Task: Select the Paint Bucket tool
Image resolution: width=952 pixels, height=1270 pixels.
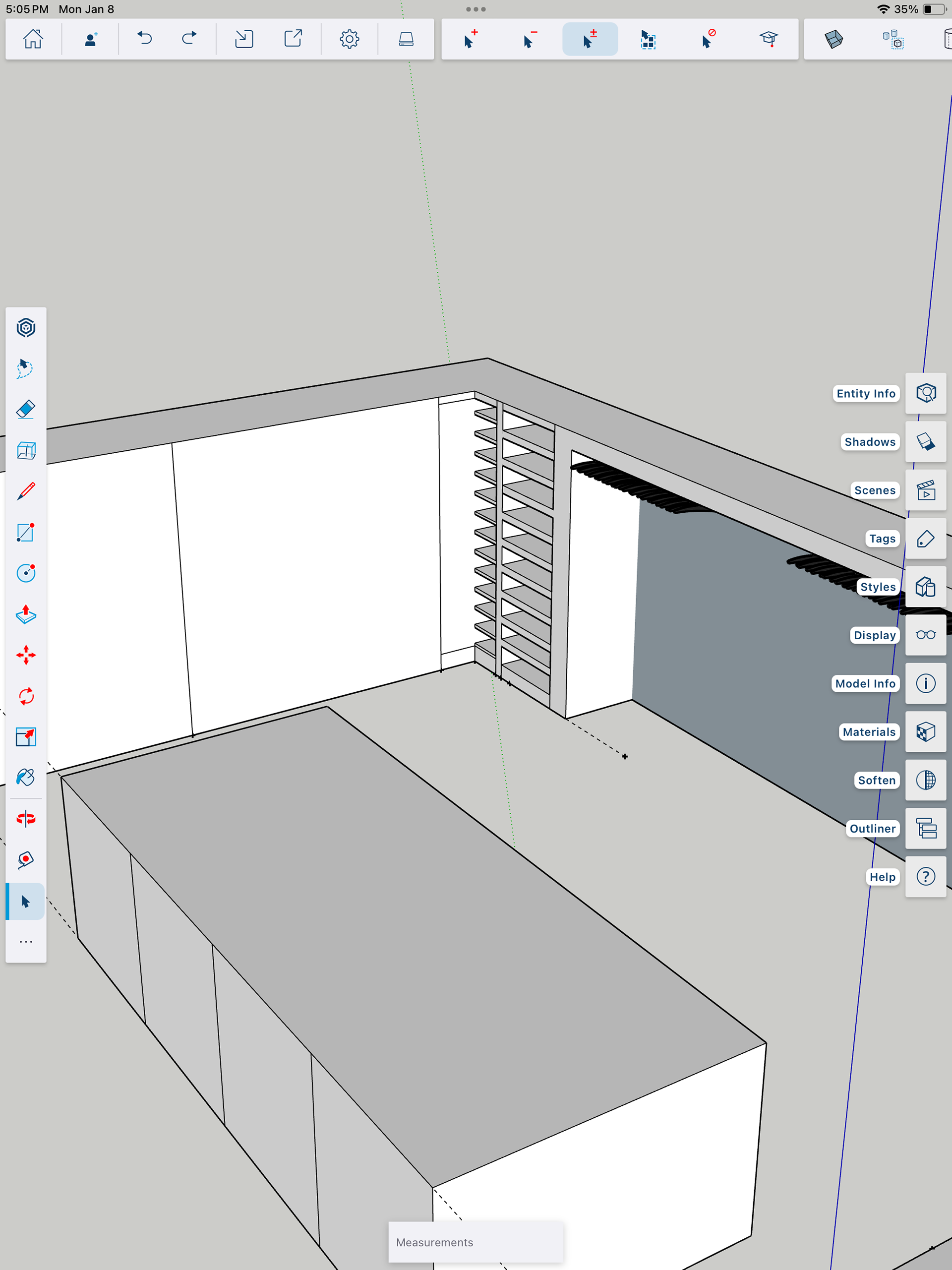Action: tap(26, 778)
